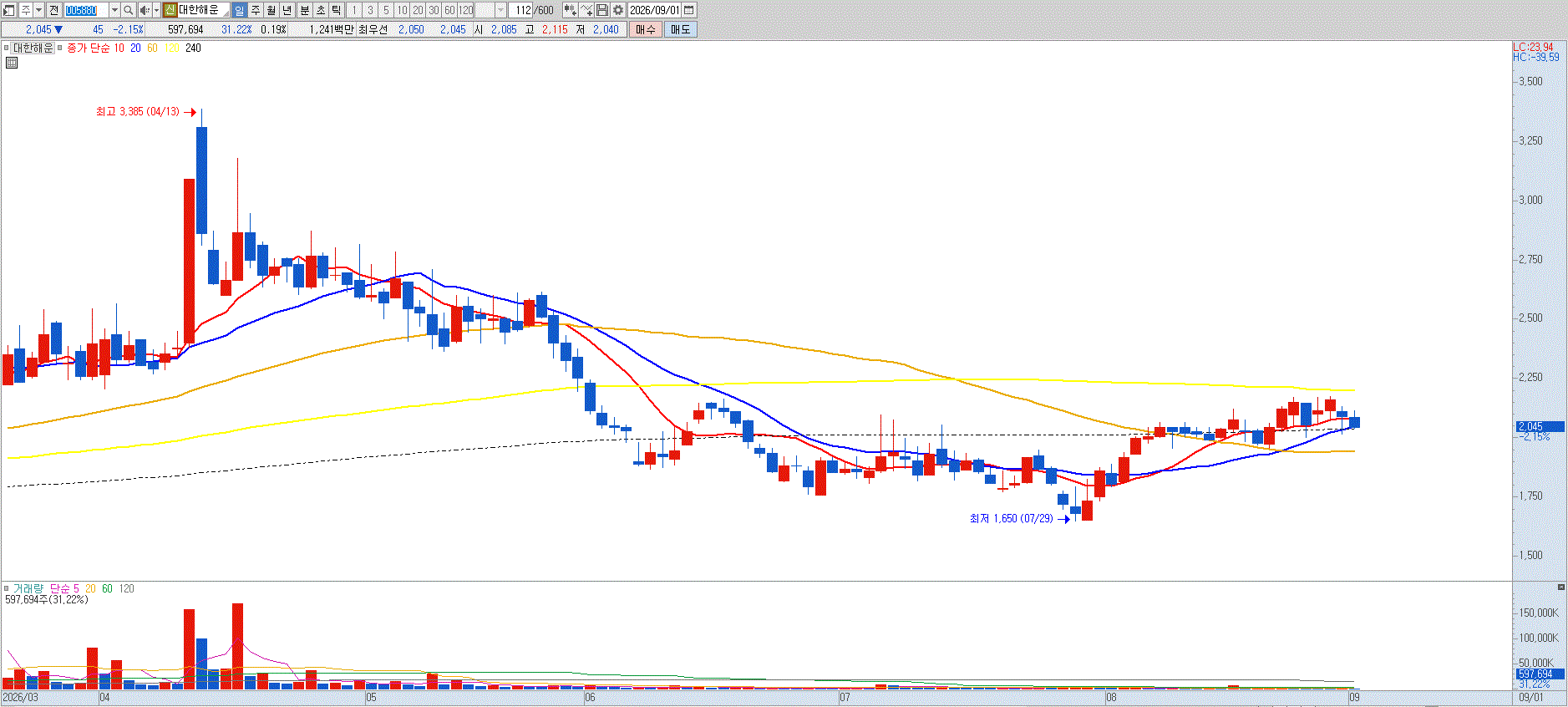The image size is (1568, 707).
Task: Click the candle chart add icon
Action: 570,10
